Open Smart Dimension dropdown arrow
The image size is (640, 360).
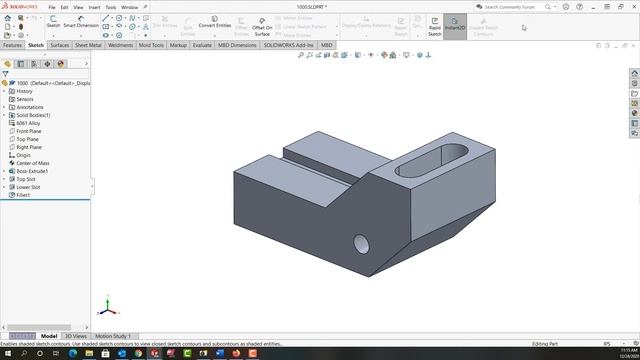point(81,36)
